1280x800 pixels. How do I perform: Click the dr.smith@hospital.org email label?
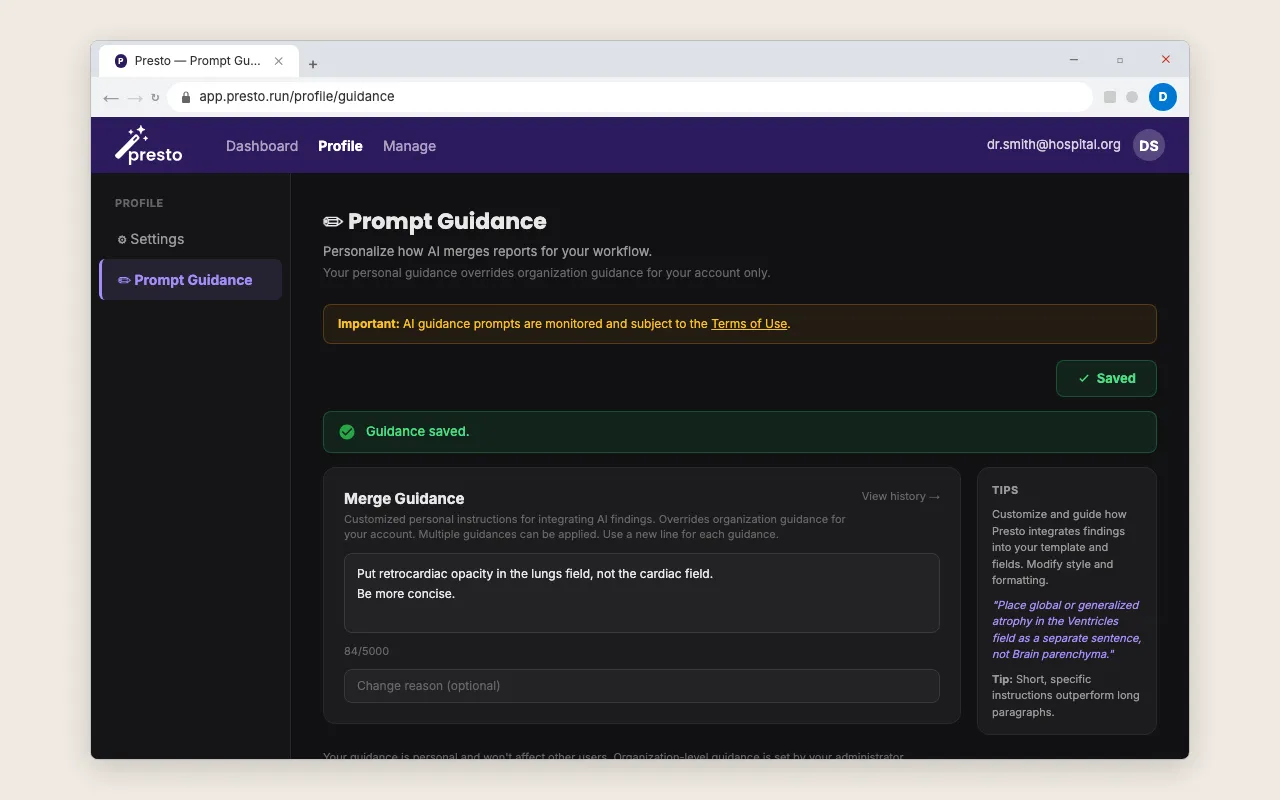(1053, 144)
